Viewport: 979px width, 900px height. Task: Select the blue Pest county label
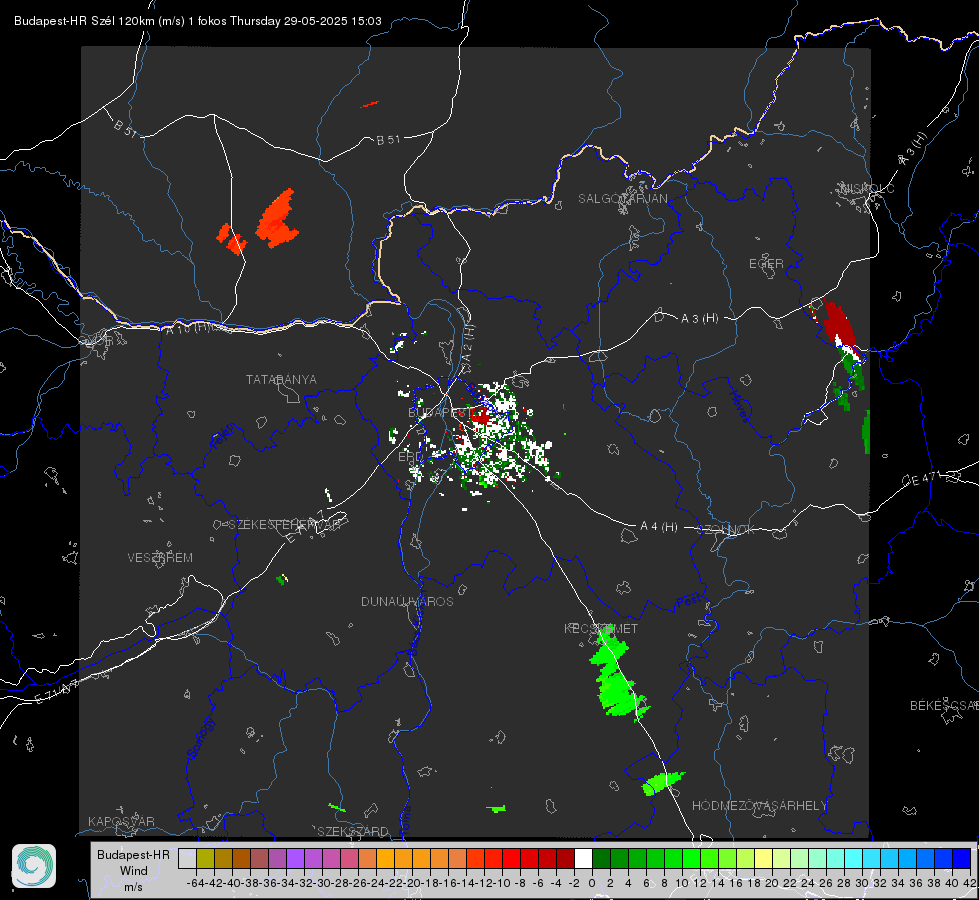689,601
